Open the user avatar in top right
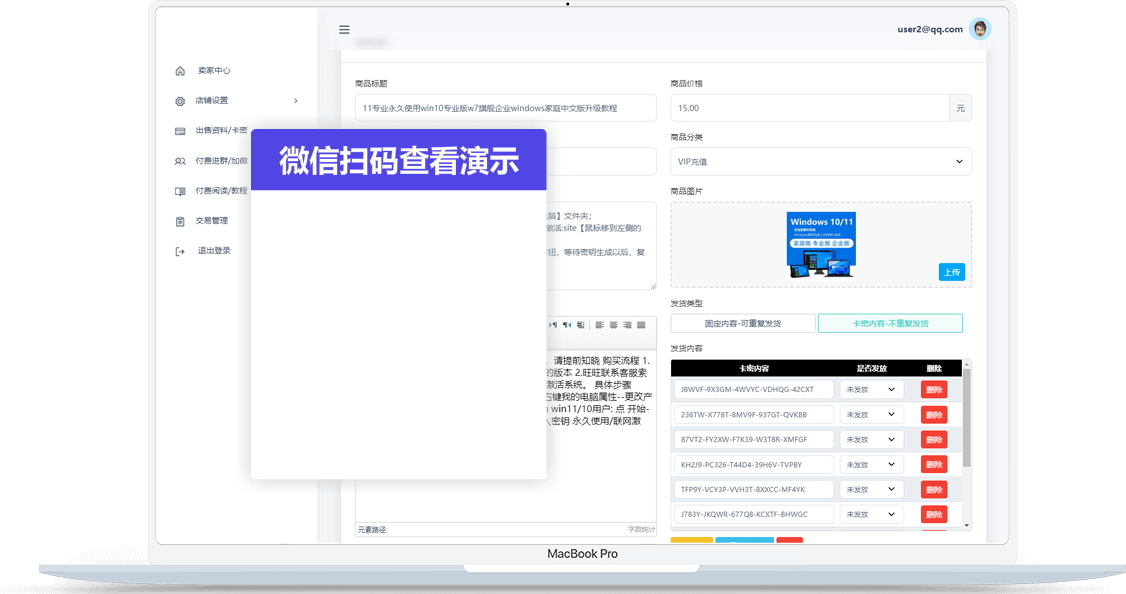 coord(981,30)
